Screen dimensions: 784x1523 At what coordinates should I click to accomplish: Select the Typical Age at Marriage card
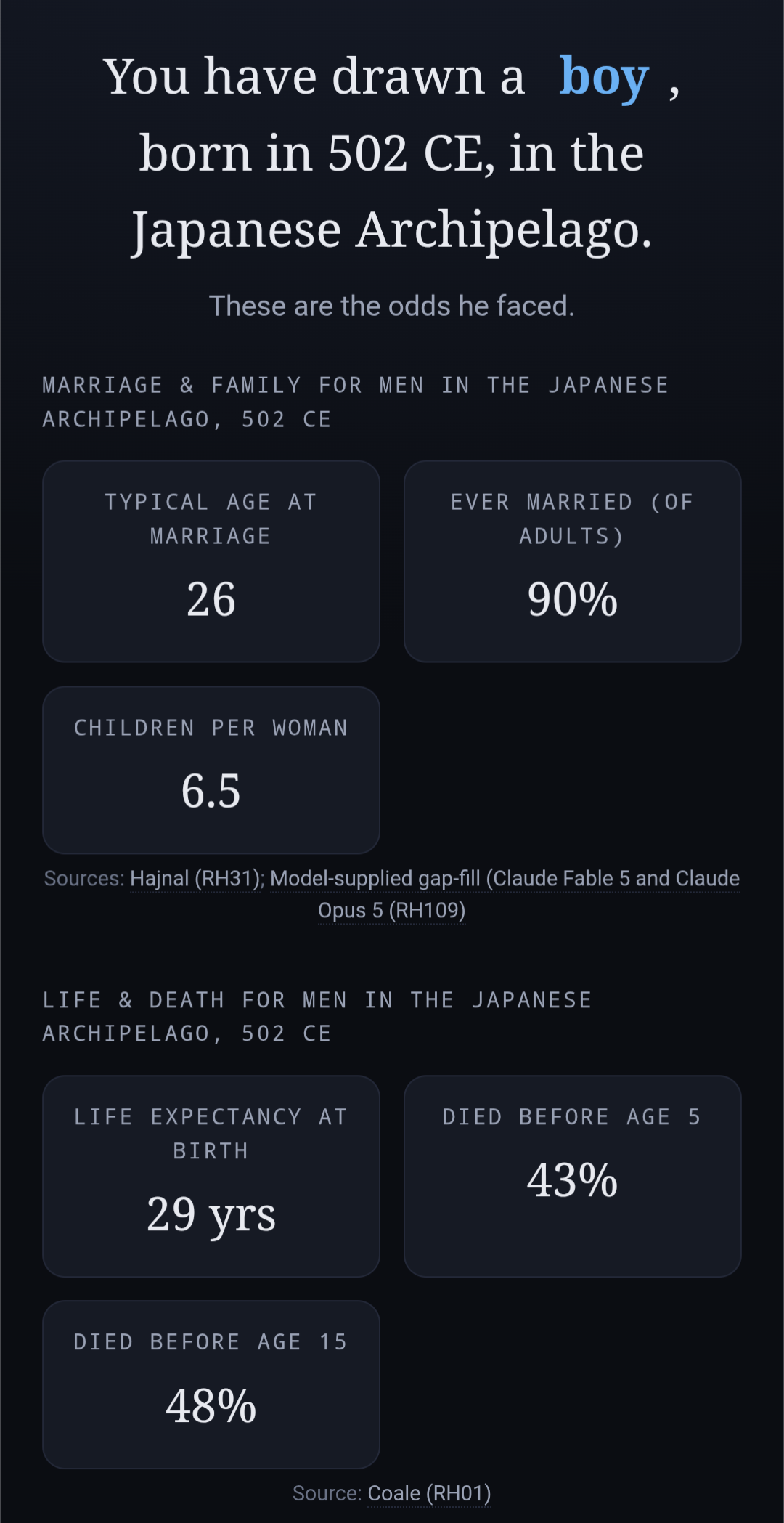(211, 561)
